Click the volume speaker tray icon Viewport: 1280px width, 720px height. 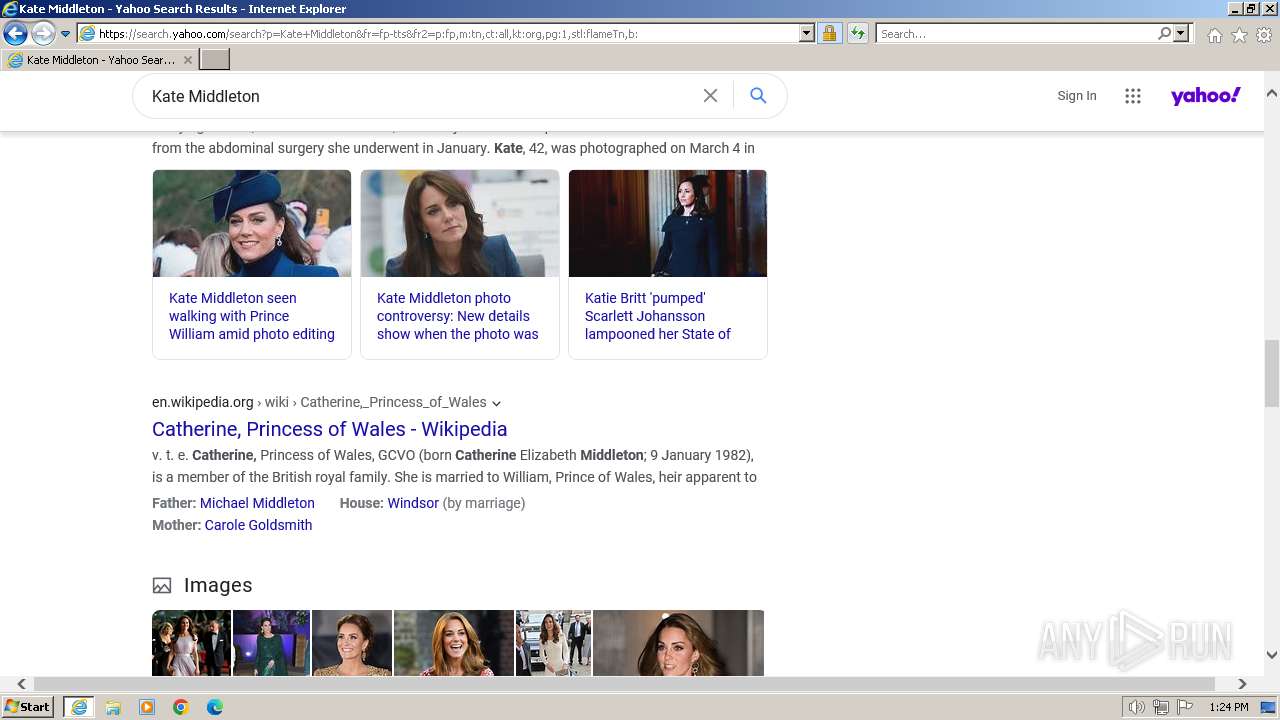[x=1137, y=707]
